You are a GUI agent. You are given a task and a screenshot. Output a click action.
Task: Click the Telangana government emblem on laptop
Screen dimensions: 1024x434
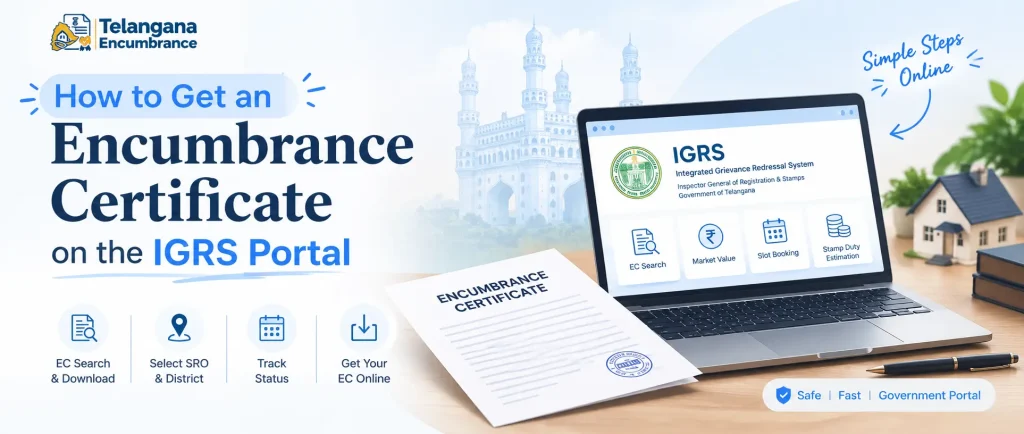click(636, 172)
